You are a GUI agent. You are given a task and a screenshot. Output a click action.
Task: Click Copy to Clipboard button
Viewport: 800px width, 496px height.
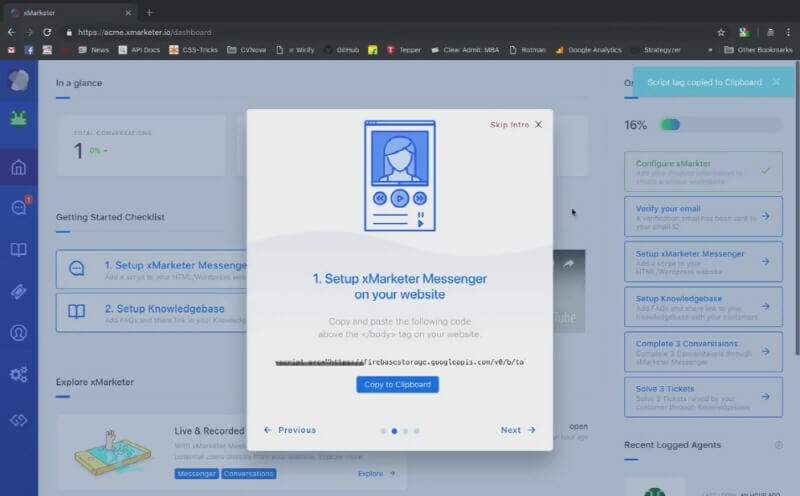(x=397, y=384)
